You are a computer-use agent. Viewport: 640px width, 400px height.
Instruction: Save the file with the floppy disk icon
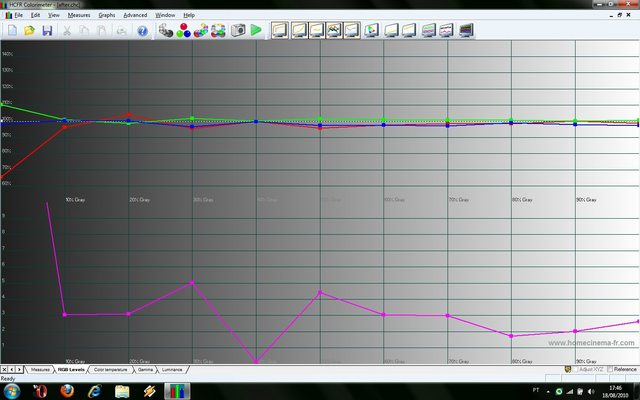point(47,30)
